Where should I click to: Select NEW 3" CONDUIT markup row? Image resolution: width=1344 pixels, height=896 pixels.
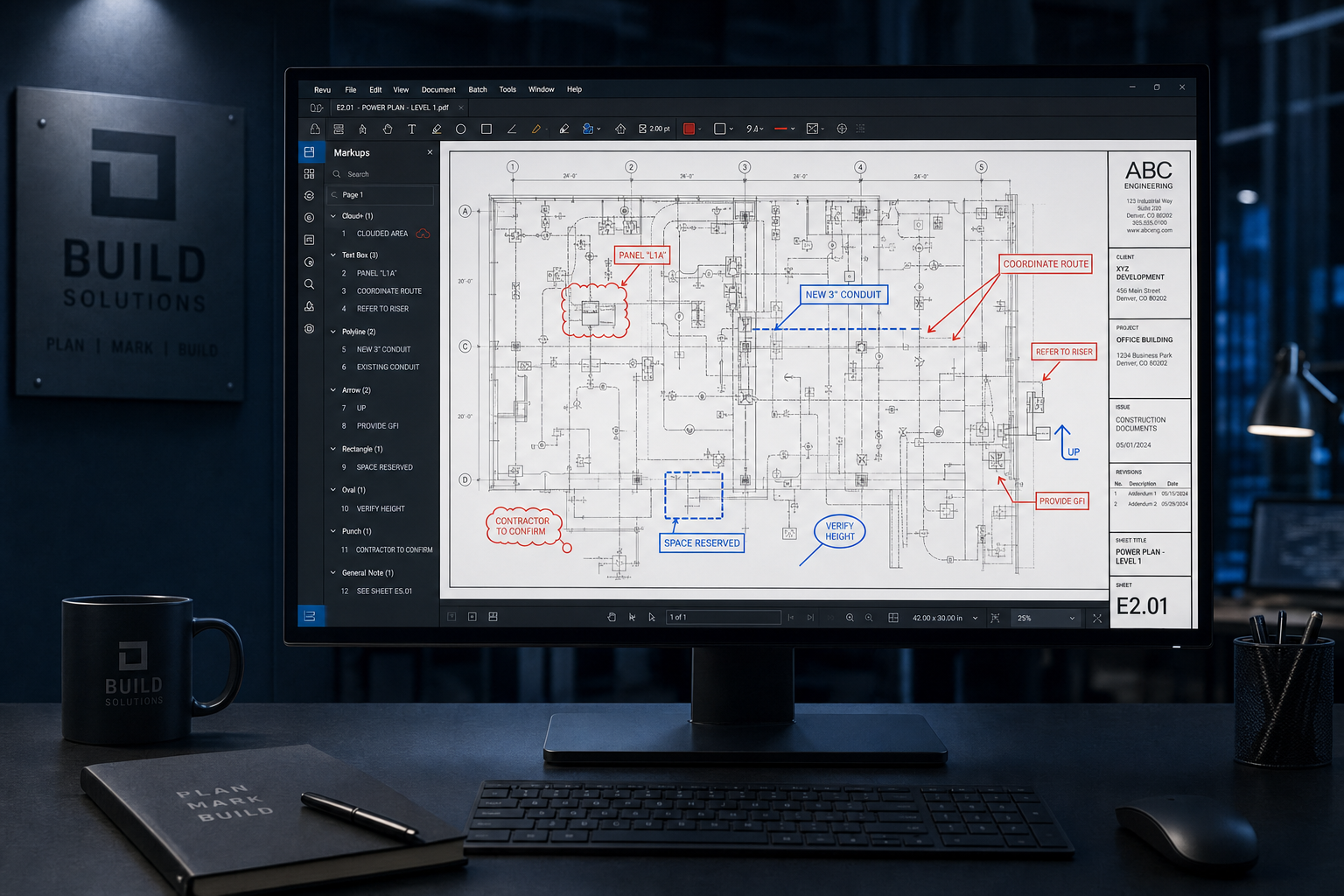(383, 349)
